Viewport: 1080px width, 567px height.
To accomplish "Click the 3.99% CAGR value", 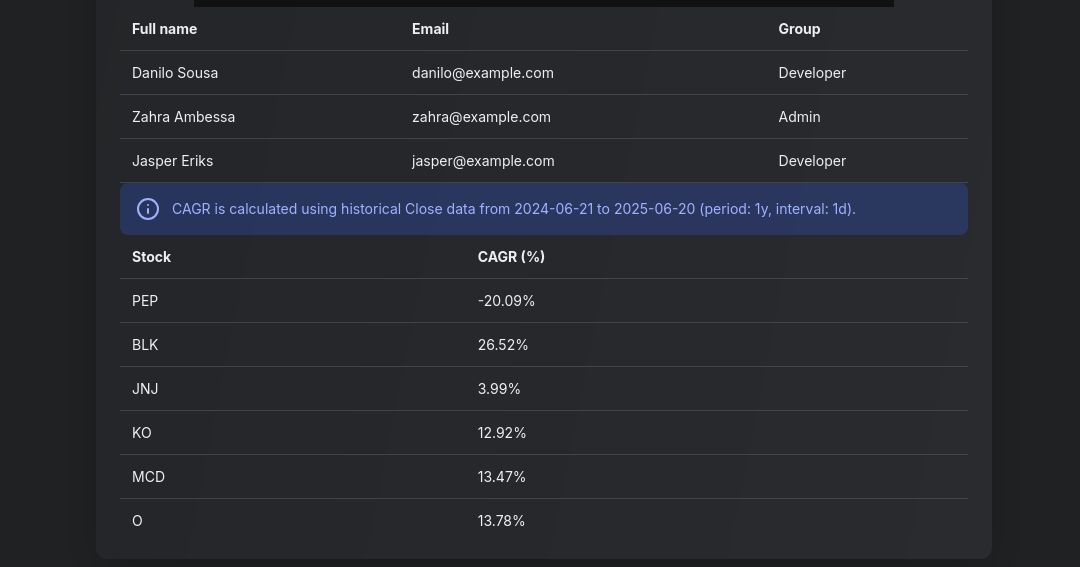I will (499, 389).
